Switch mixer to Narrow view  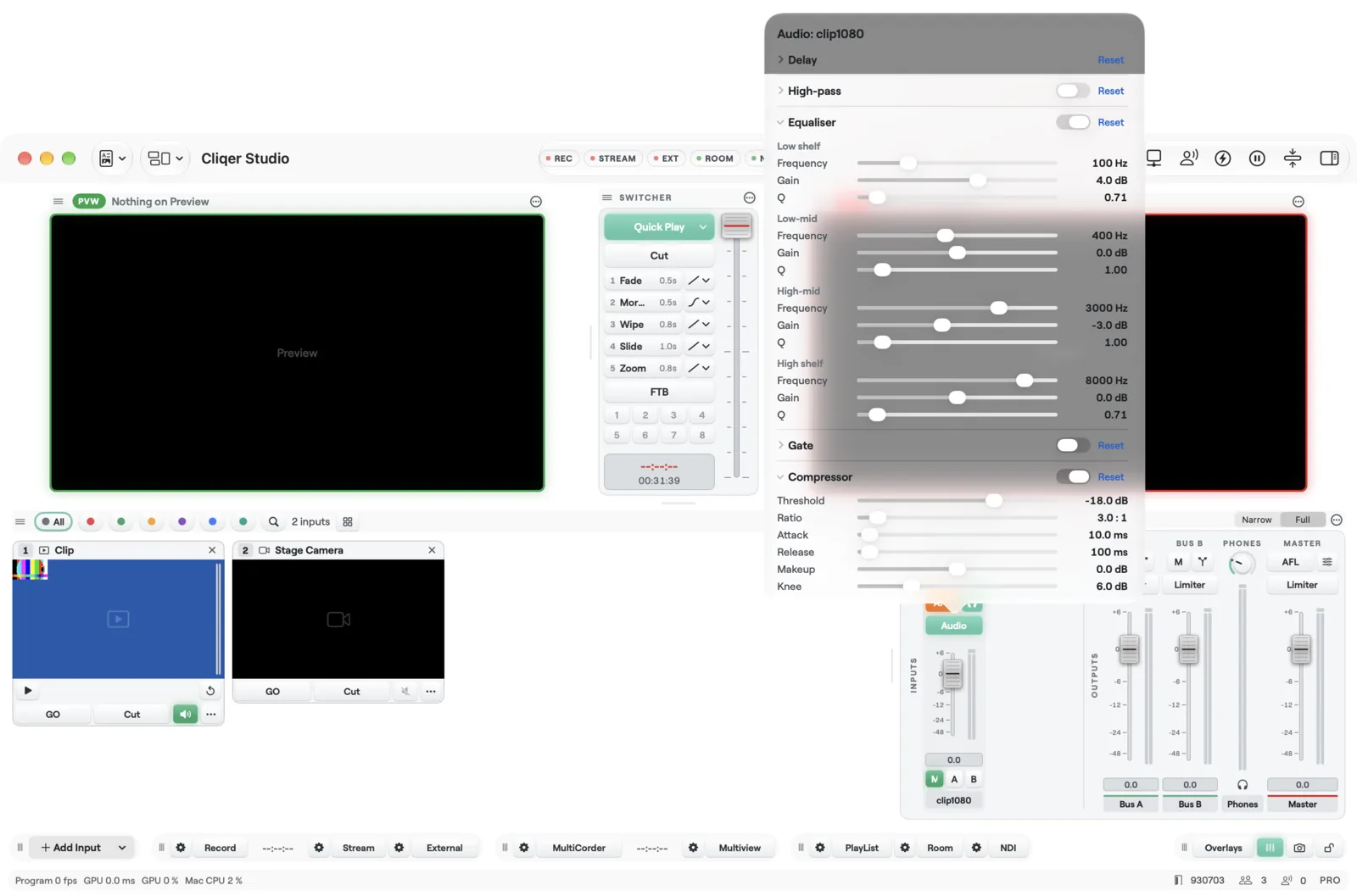click(x=1256, y=520)
